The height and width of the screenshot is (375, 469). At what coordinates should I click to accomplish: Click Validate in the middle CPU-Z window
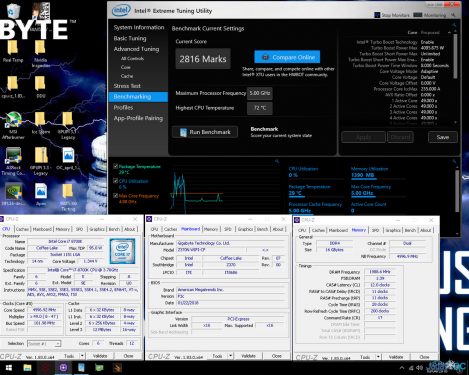click(248, 356)
